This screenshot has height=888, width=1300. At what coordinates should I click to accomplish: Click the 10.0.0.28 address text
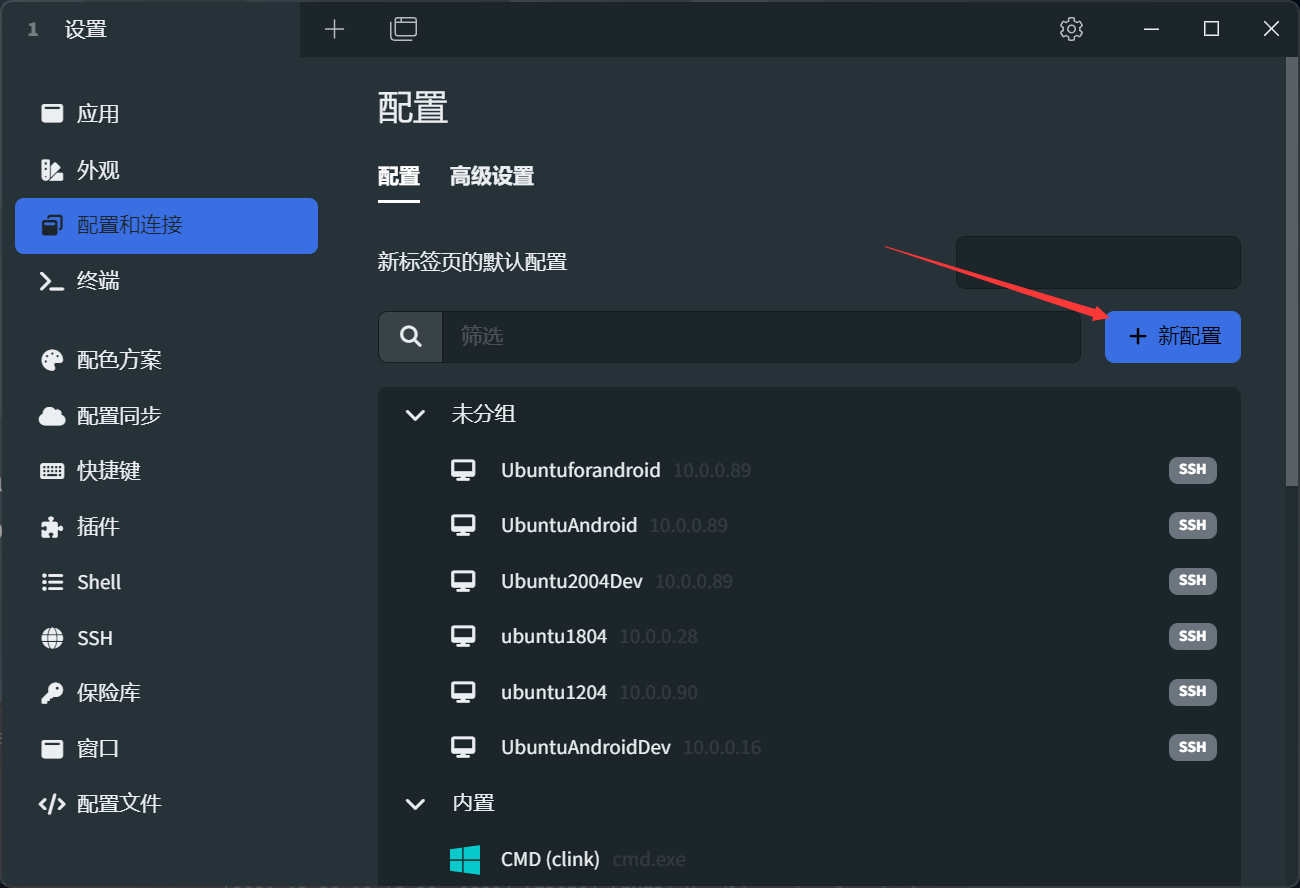pos(659,636)
